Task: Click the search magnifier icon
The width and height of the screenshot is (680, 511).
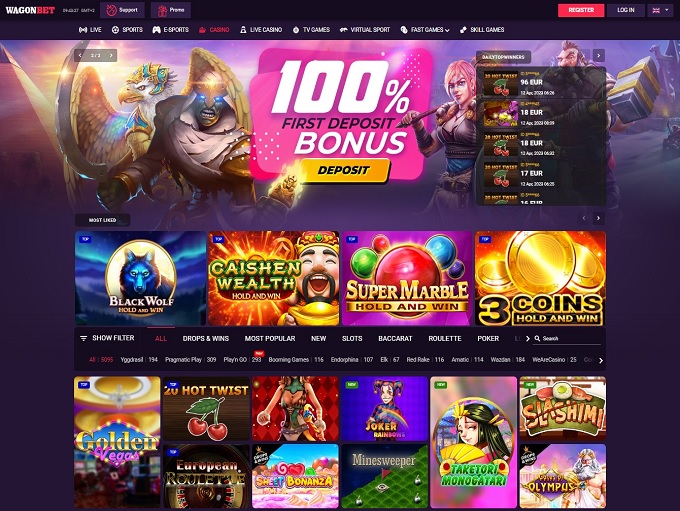Action: pyautogui.click(x=537, y=338)
